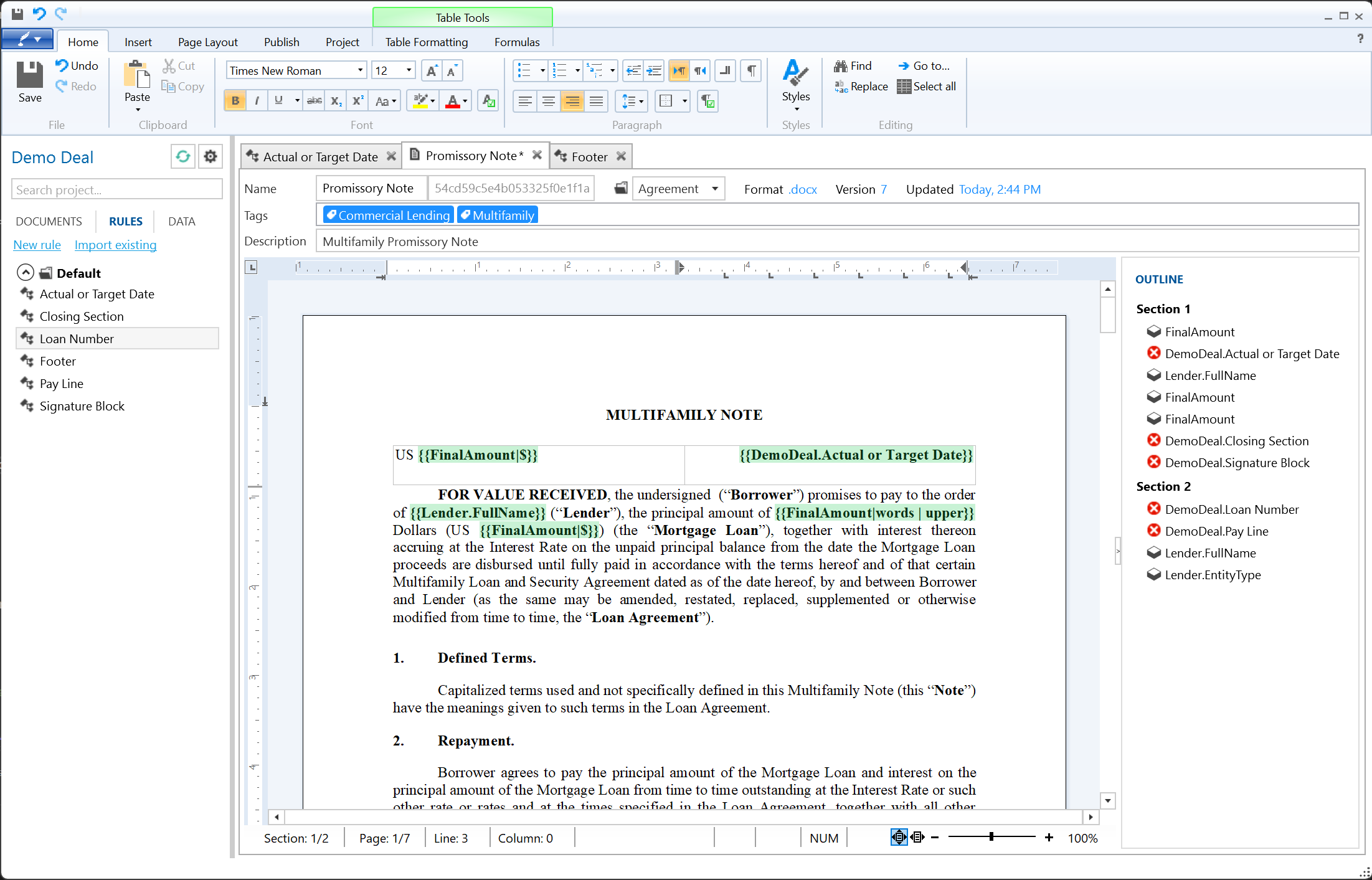Click the Commercial Lending tag
The height and width of the screenshot is (880, 1372).
[388, 215]
